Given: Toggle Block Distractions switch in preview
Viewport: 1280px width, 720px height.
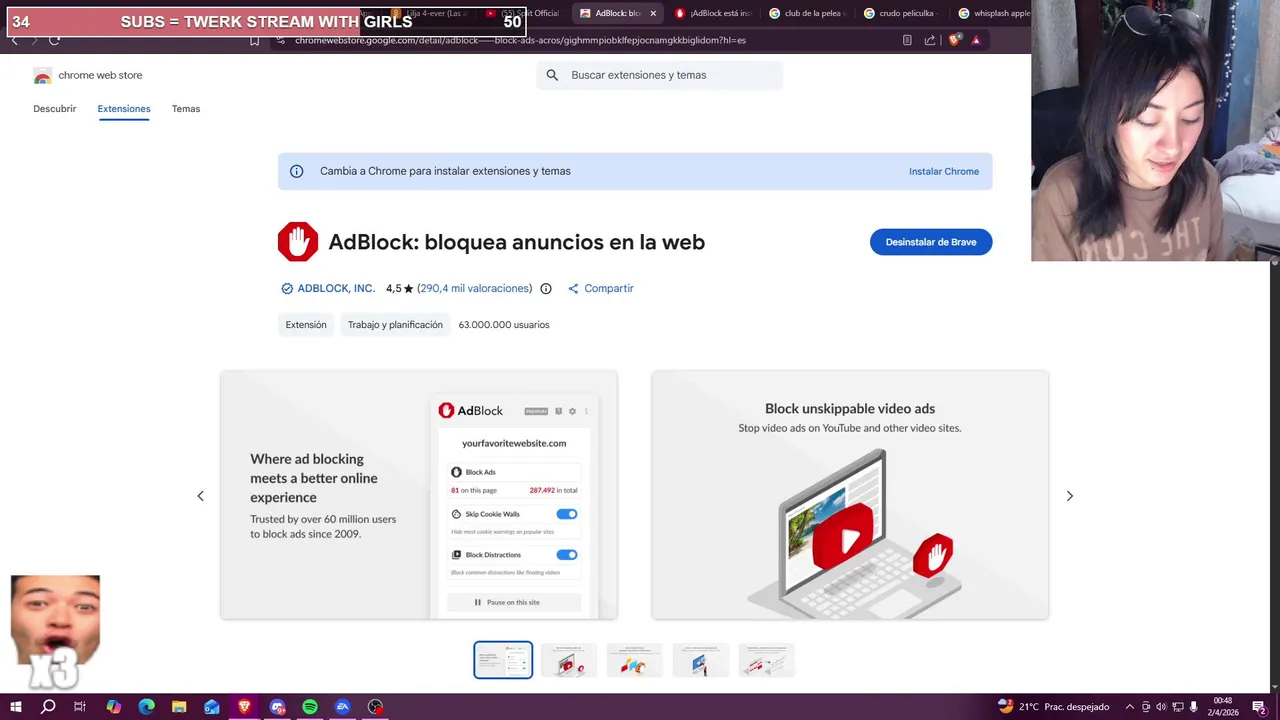Looking at the screenshot, I should (x=567, y=555).
